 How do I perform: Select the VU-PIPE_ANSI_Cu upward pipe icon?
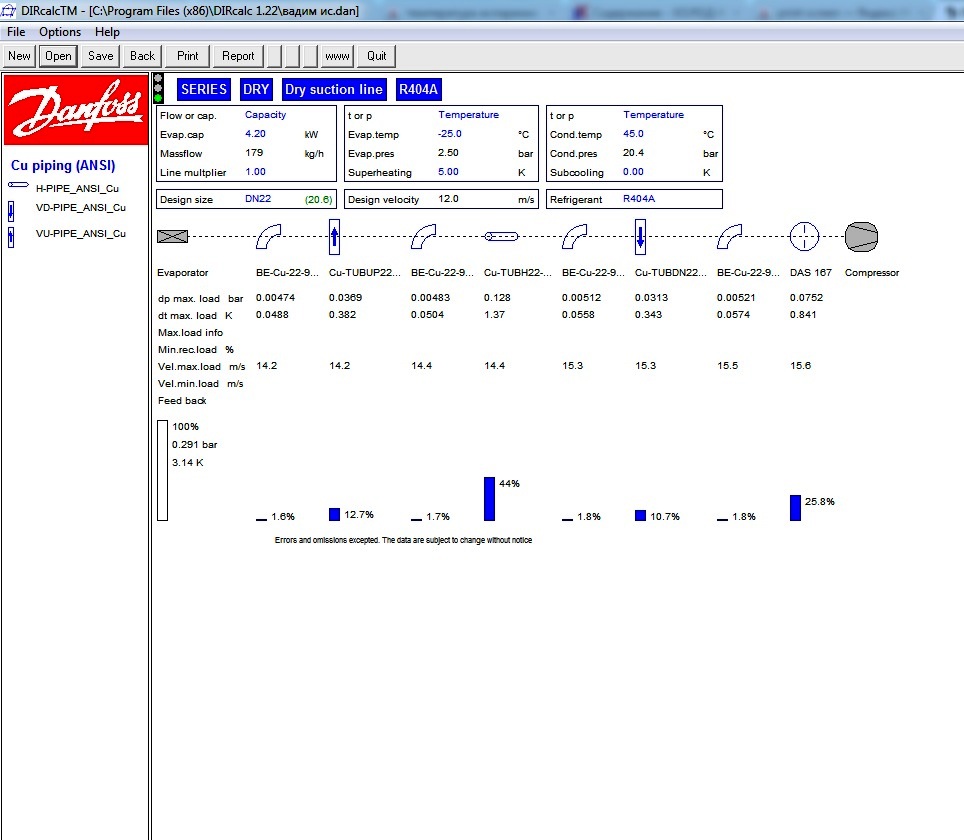[x=11, y=237]
